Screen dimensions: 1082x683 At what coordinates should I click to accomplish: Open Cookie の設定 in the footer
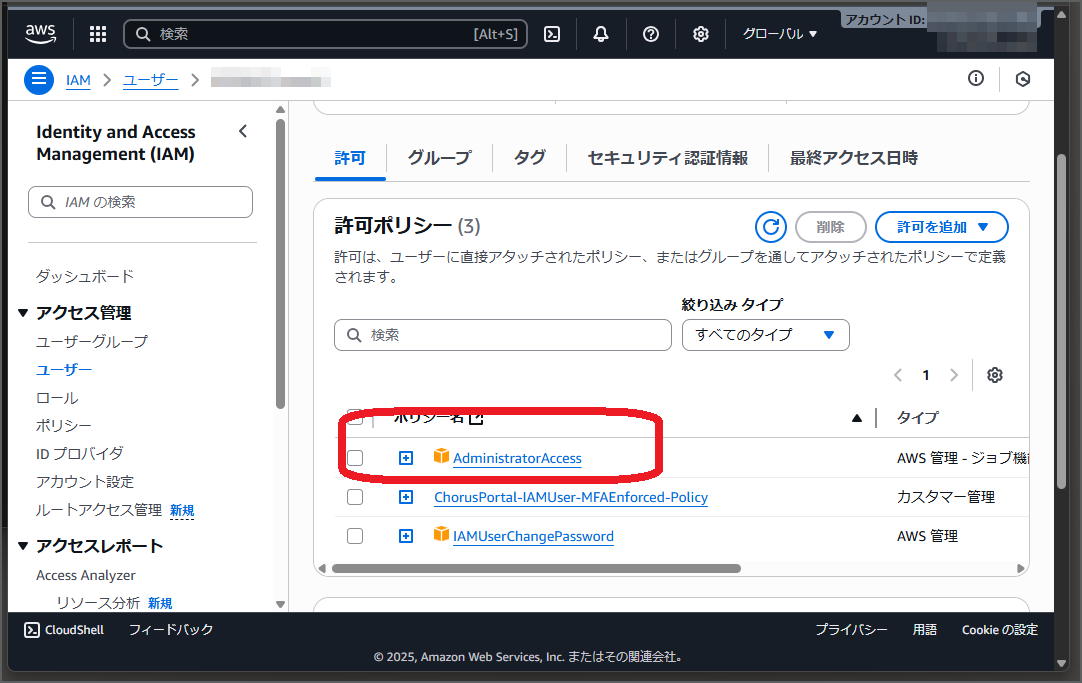pyautogui.click(x=999, y=630)
